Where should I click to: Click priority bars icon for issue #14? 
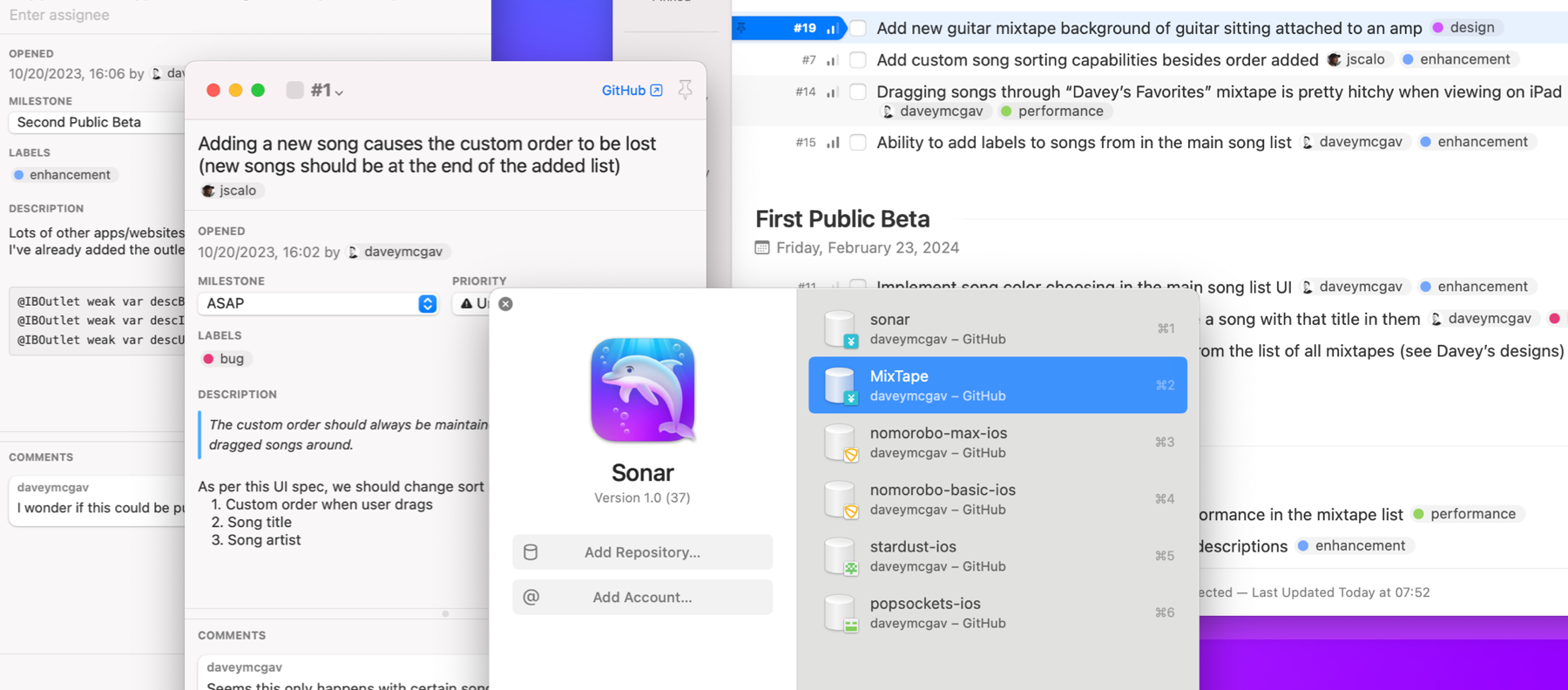coord(832,91)
